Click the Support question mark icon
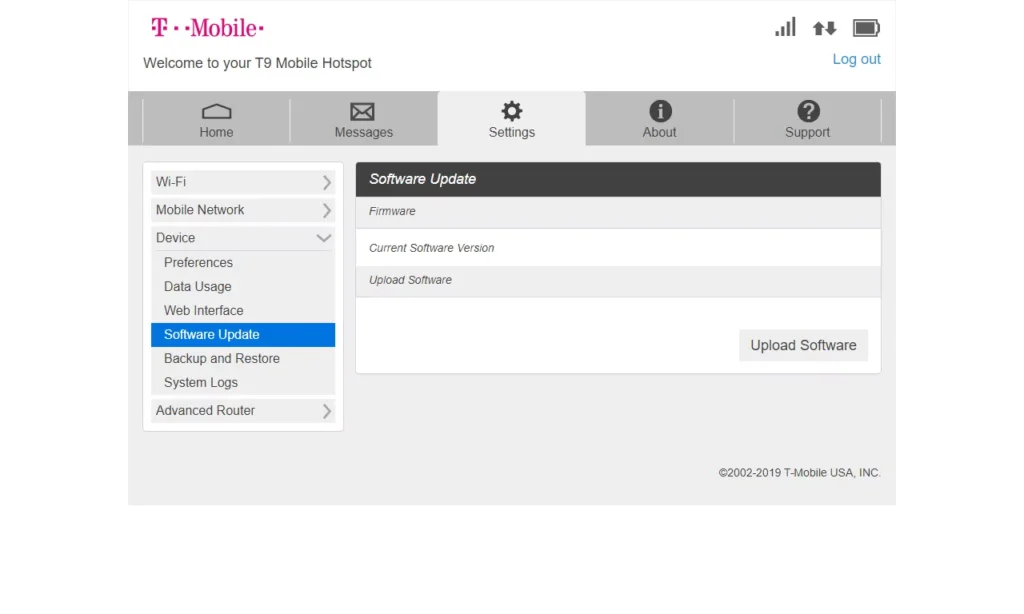The height and width of the screenshot is (614, 1024). (x=808, y=111)
